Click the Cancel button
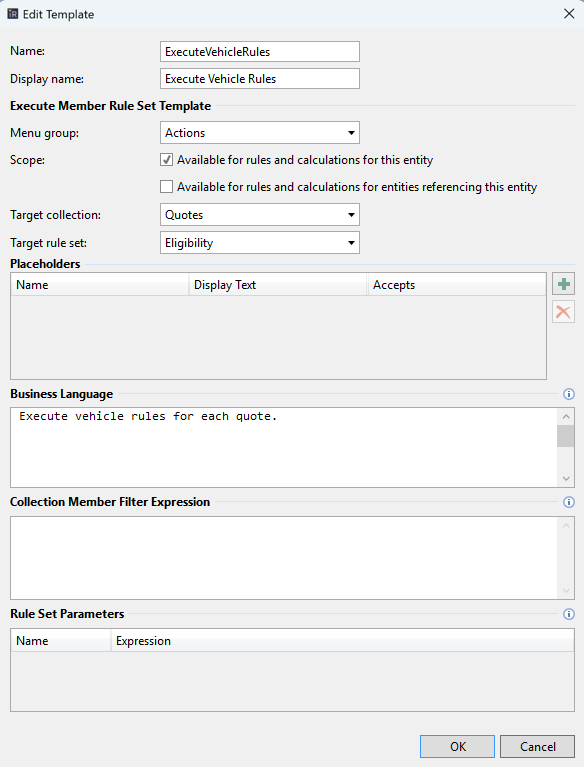 pos(538,746)
